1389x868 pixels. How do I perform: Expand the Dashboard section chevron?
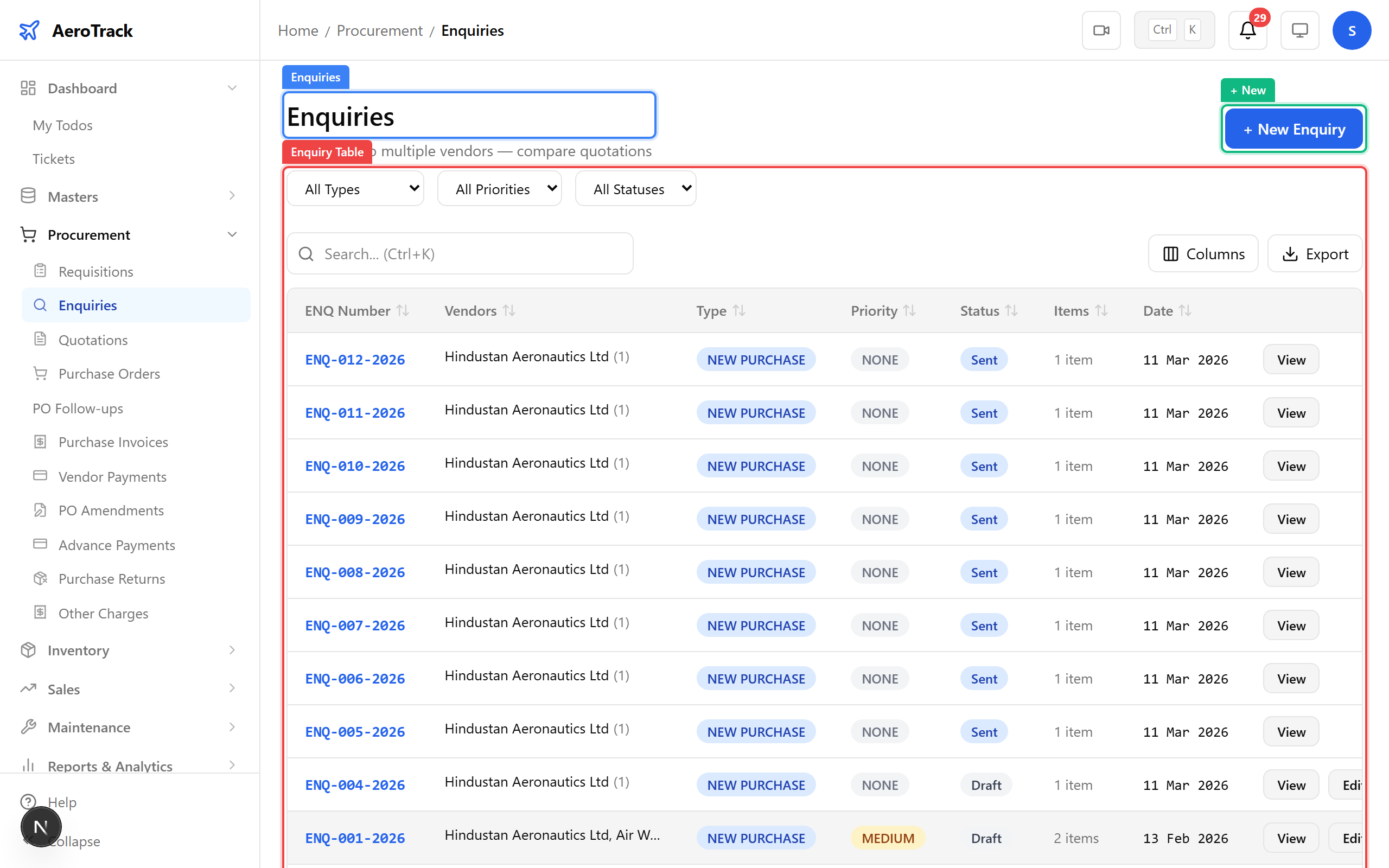pyautogui.click(x=232, y=87)
